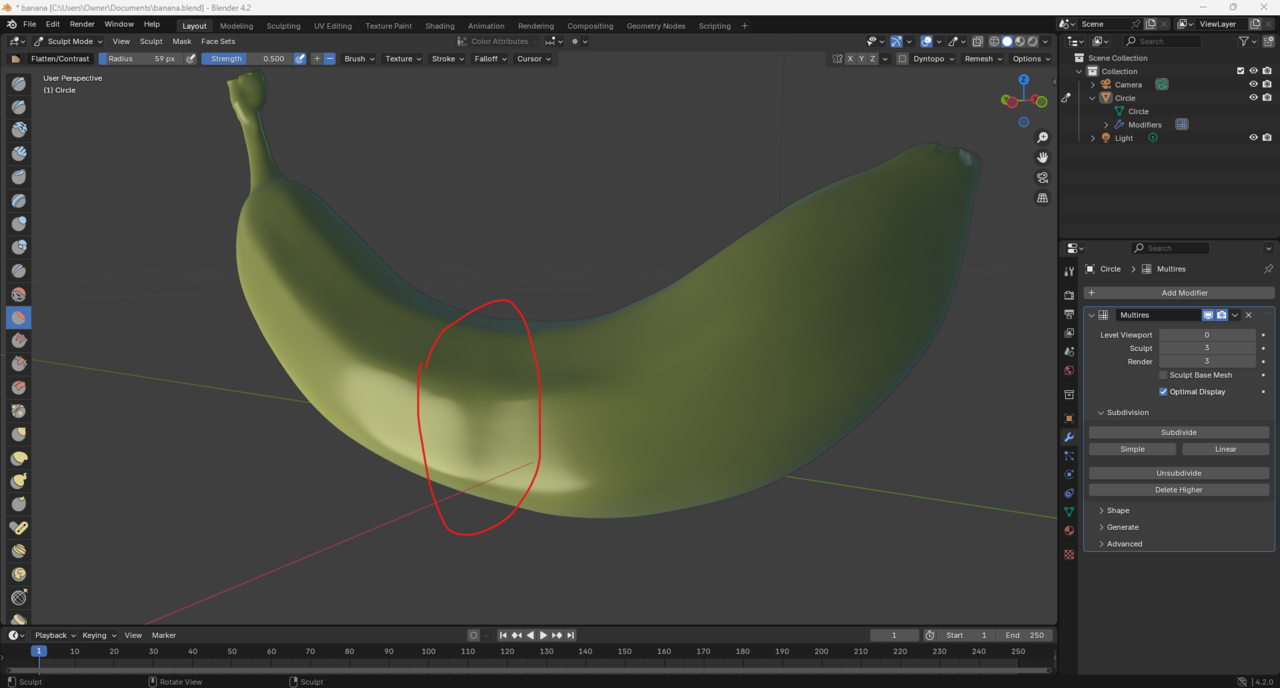
Task: Expand the Generate panel
Action: pyautogui.click(x=1122, y=527)
